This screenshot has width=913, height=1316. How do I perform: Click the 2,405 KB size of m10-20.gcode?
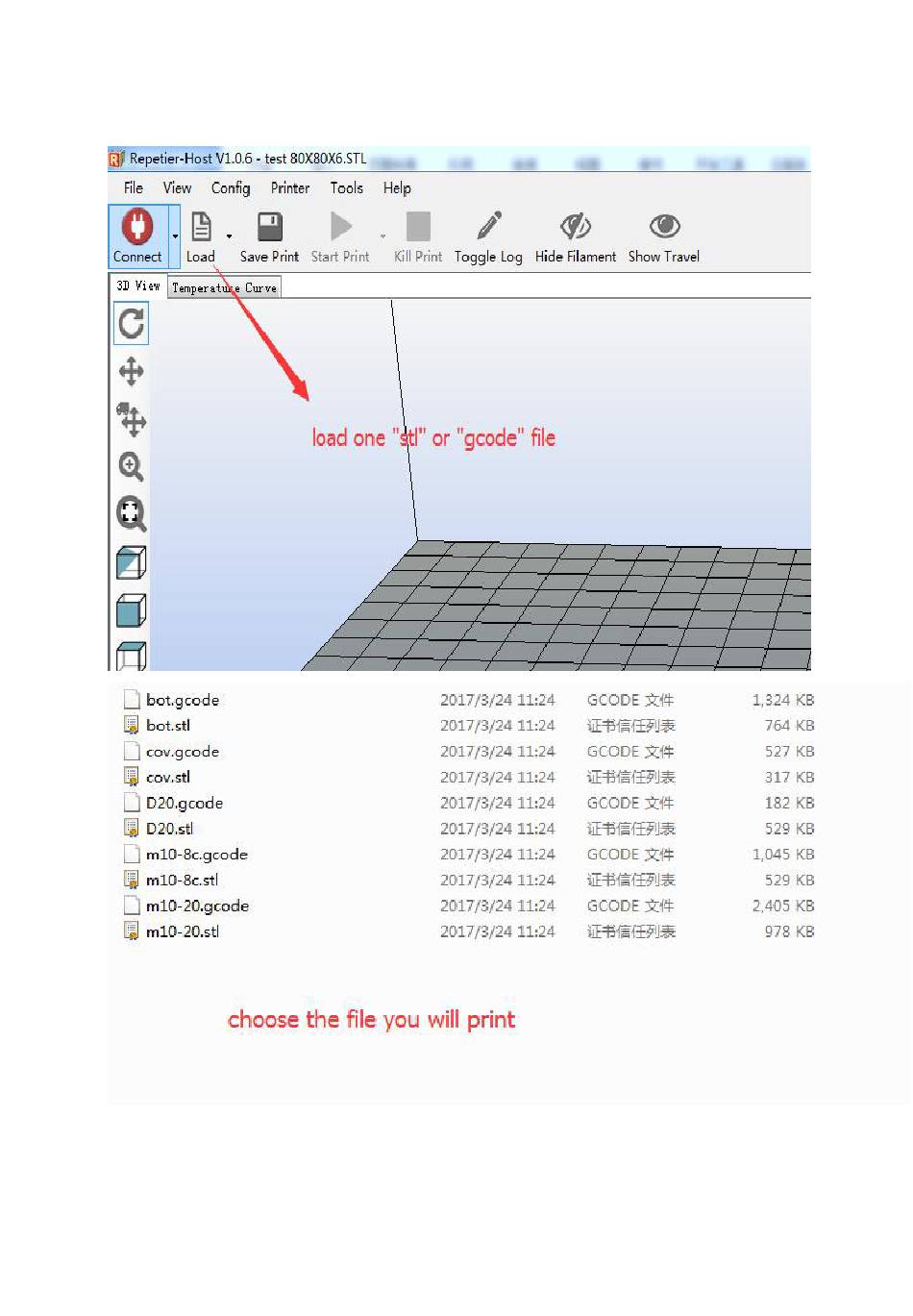tap(783, 906)
